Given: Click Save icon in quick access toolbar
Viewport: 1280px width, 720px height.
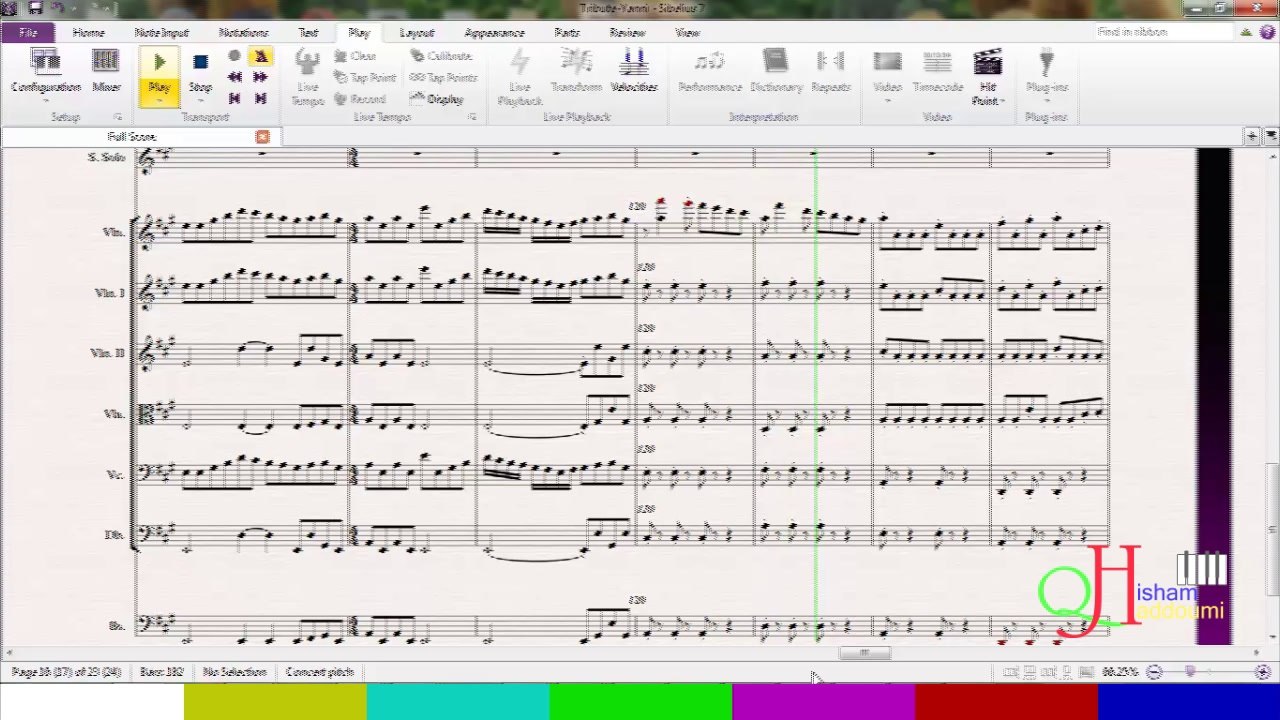Looking at the screenshot, I should [35, 8].
